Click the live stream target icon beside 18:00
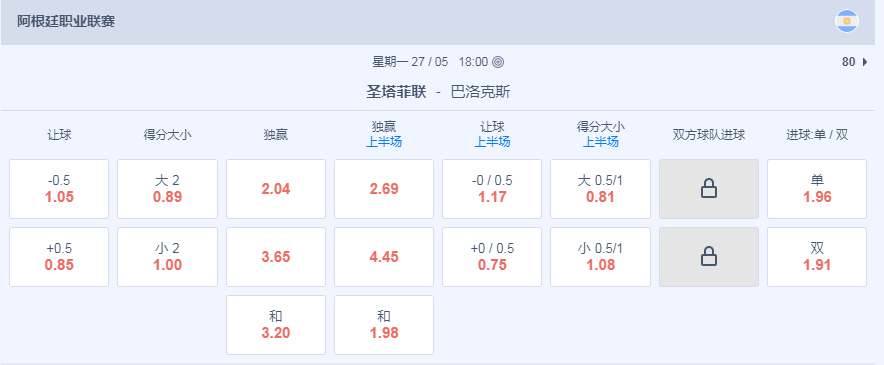Viewport: 884px width, 365px height. [x=497, y=62]
